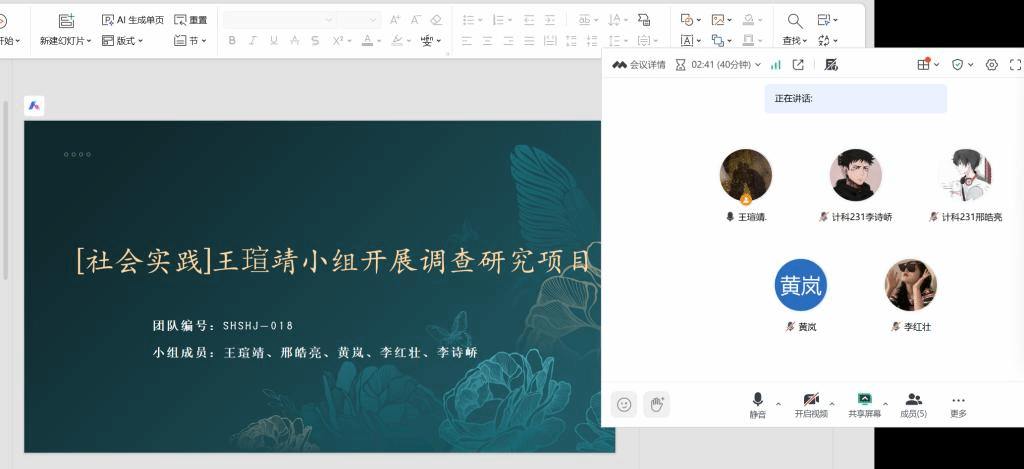Open the 更多 menu
This screenshot has width=1024, height=469.
(958, 404)
